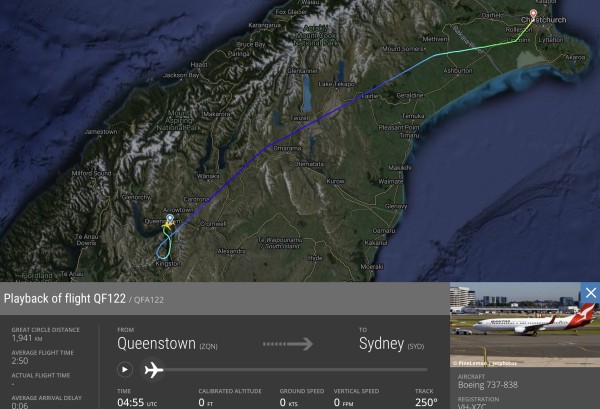Click the airplane icon on playback timeline
The height and width of the screenshot is (409, 600).
[153, 370]
